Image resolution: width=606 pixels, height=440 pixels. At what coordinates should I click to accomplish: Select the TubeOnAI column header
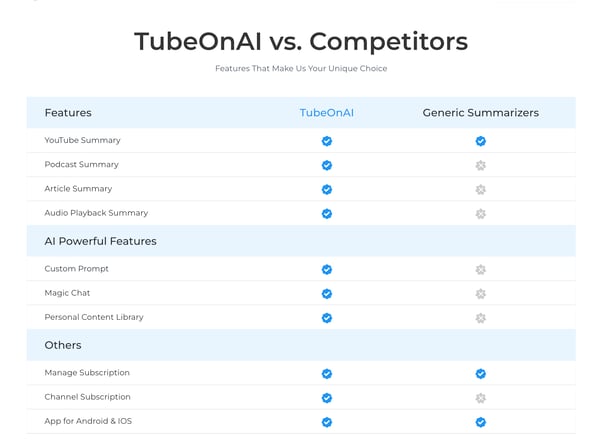(x=327, y=113)
